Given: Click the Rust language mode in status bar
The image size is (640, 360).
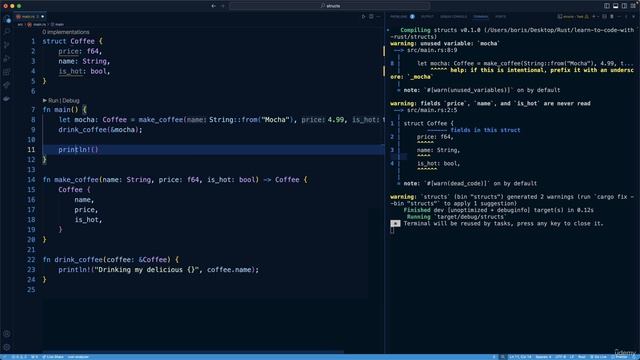Looking at the screenshot, I should (582, 357).
